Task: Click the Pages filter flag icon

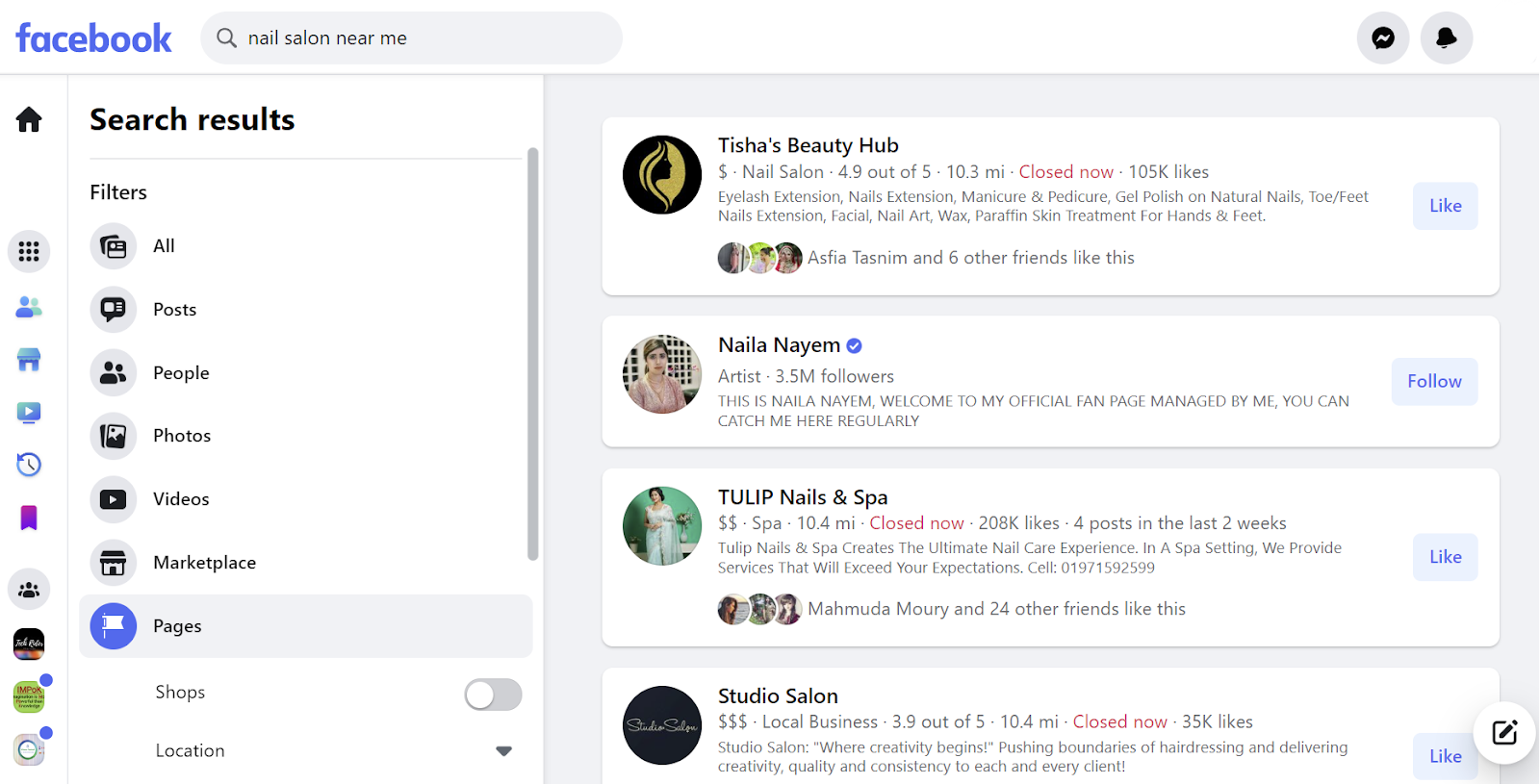Action: [114, 626]
